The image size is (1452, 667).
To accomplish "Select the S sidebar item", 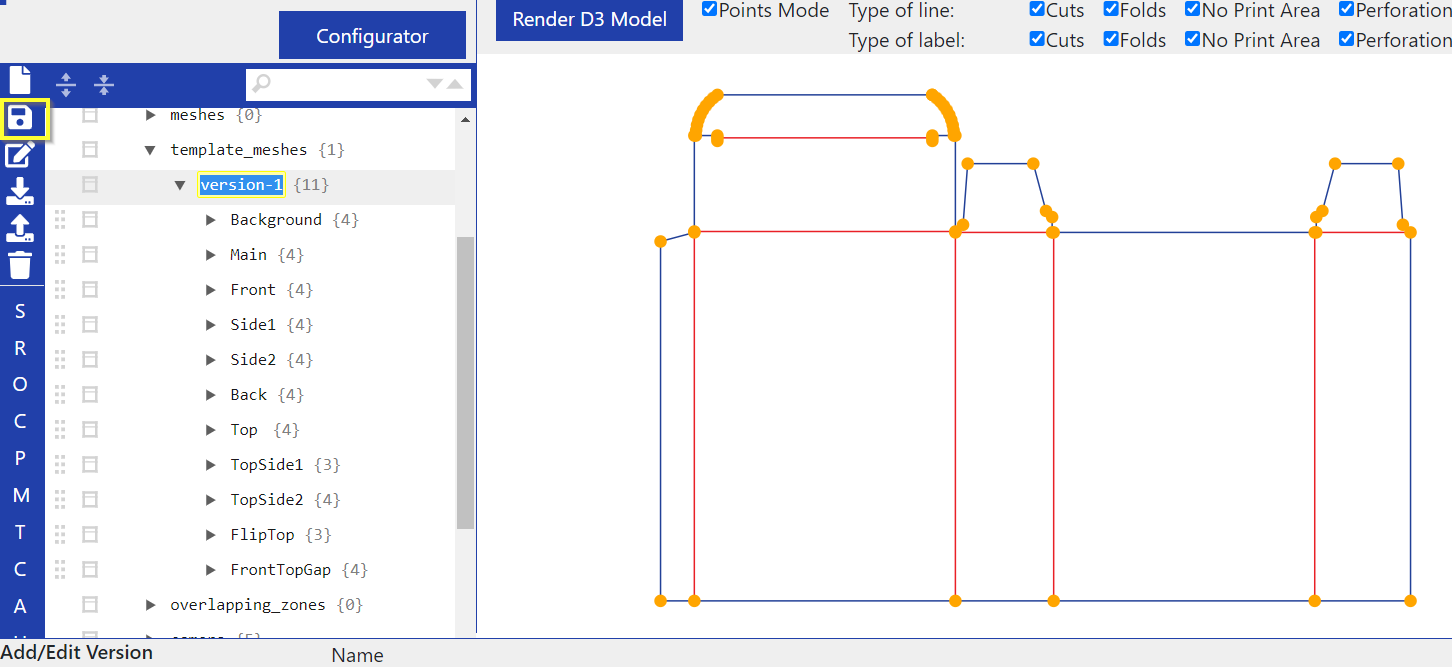I will (20, 312).
